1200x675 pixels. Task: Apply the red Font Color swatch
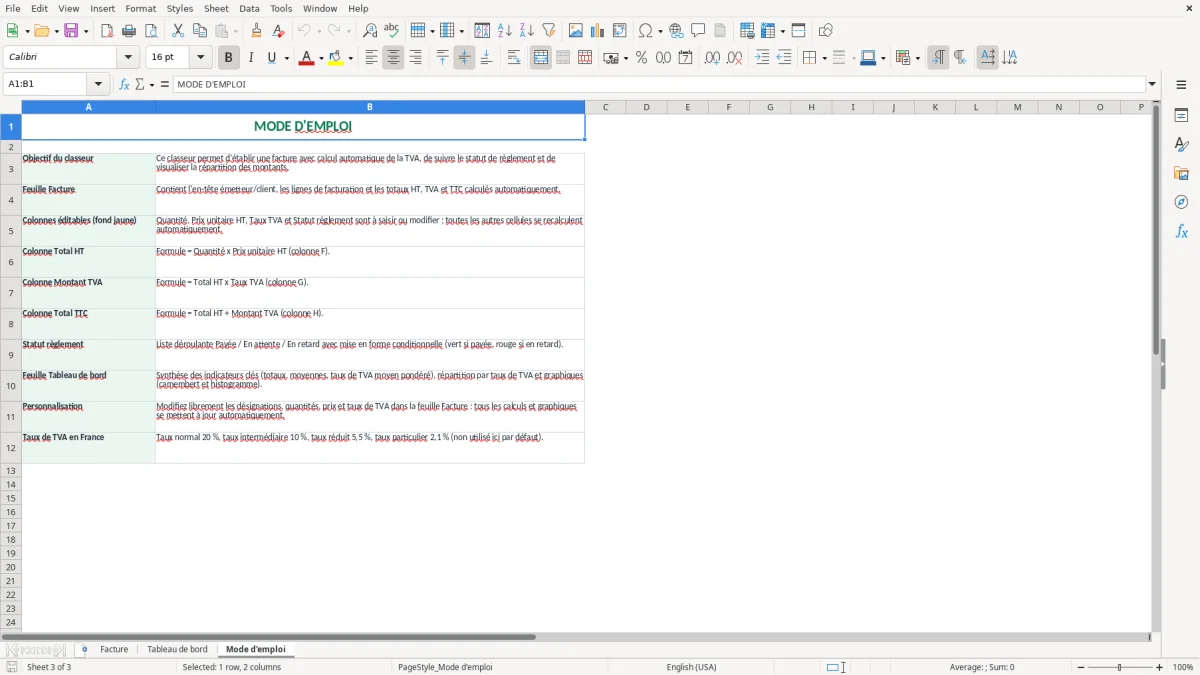click(306, 58)
